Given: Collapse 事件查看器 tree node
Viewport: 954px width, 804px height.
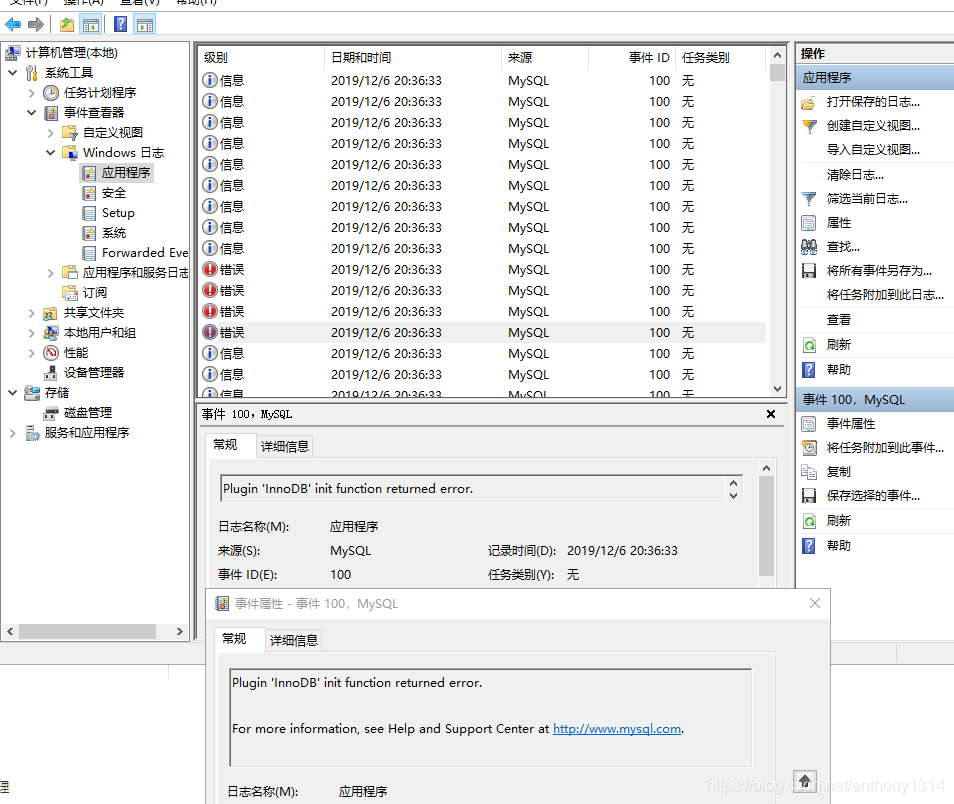Looking at the screenshot, I should tap(32, 113).
